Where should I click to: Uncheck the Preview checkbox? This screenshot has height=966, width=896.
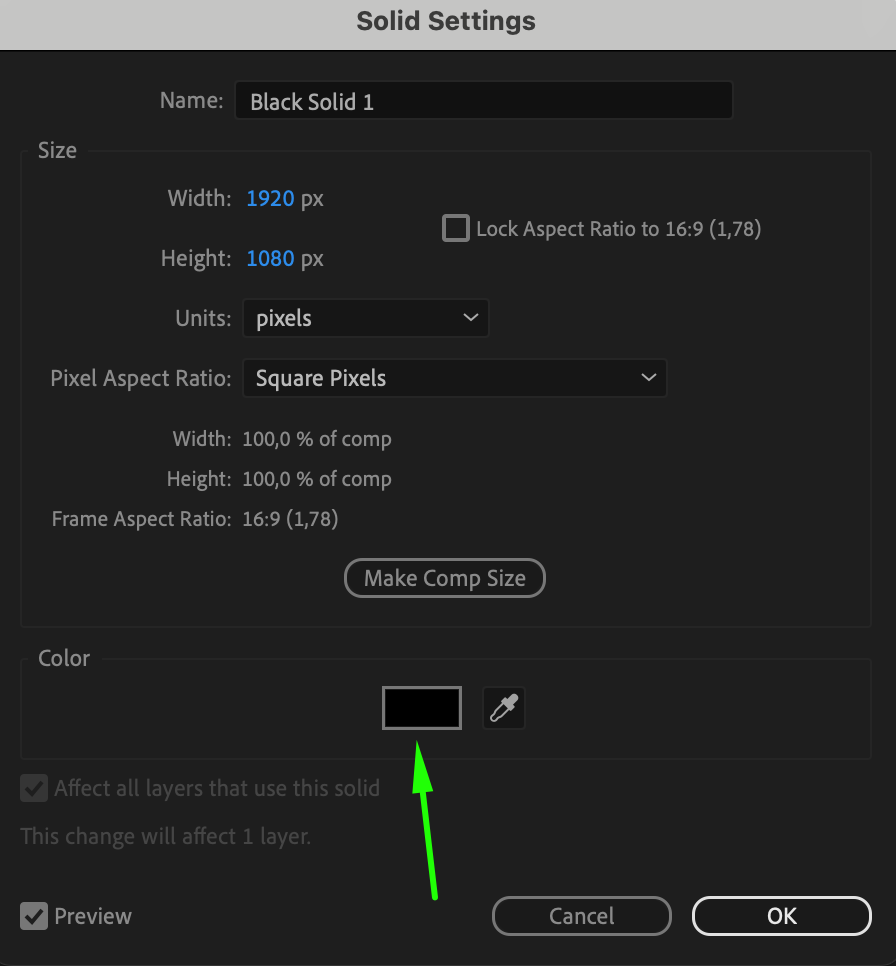35,916
